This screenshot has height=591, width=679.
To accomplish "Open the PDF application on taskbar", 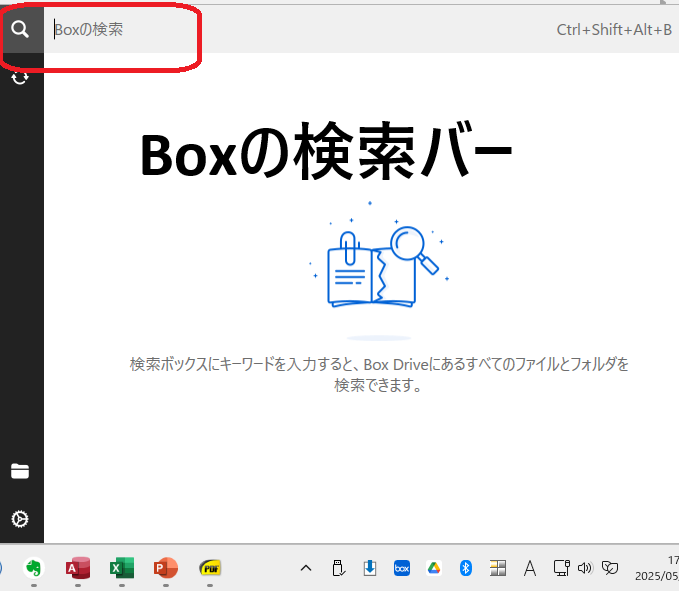I will click(210, 568).
